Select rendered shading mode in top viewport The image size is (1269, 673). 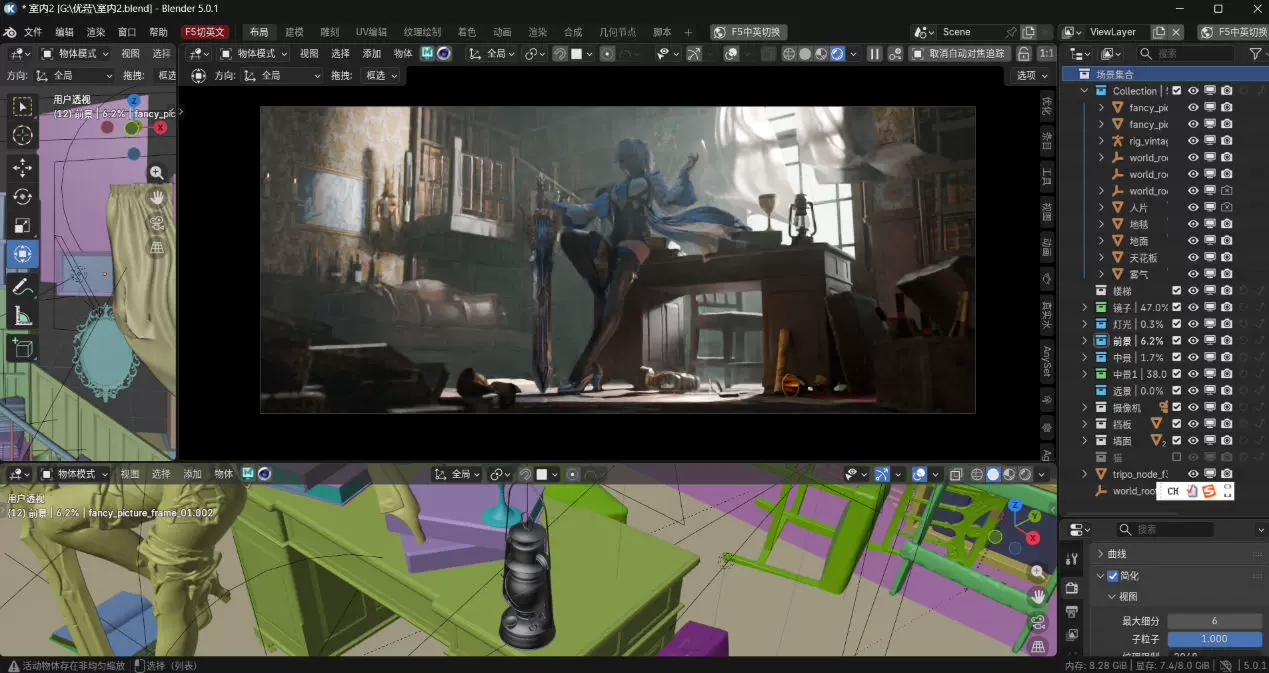click(x=837, y=54)
